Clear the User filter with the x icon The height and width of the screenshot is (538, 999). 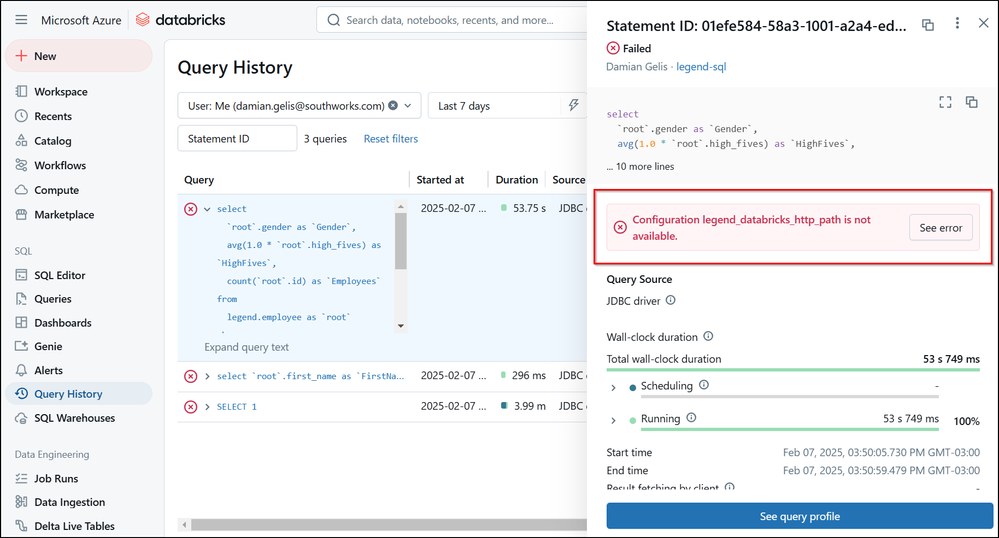tap(393, 106)
